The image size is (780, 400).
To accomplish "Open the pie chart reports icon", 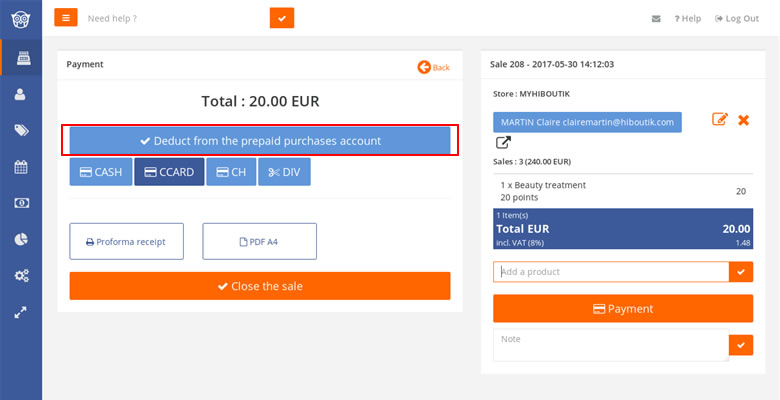I will (21, 239).
